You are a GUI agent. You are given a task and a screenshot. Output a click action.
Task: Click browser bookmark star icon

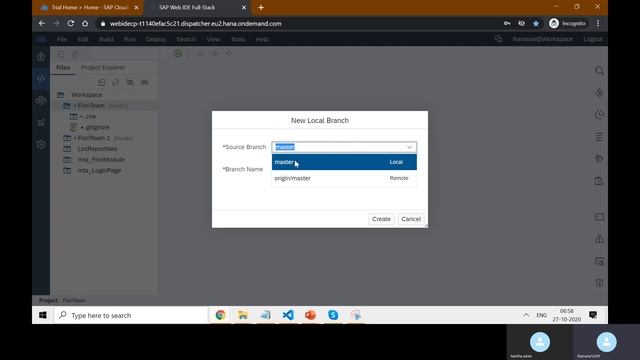(x=536, y=24)
